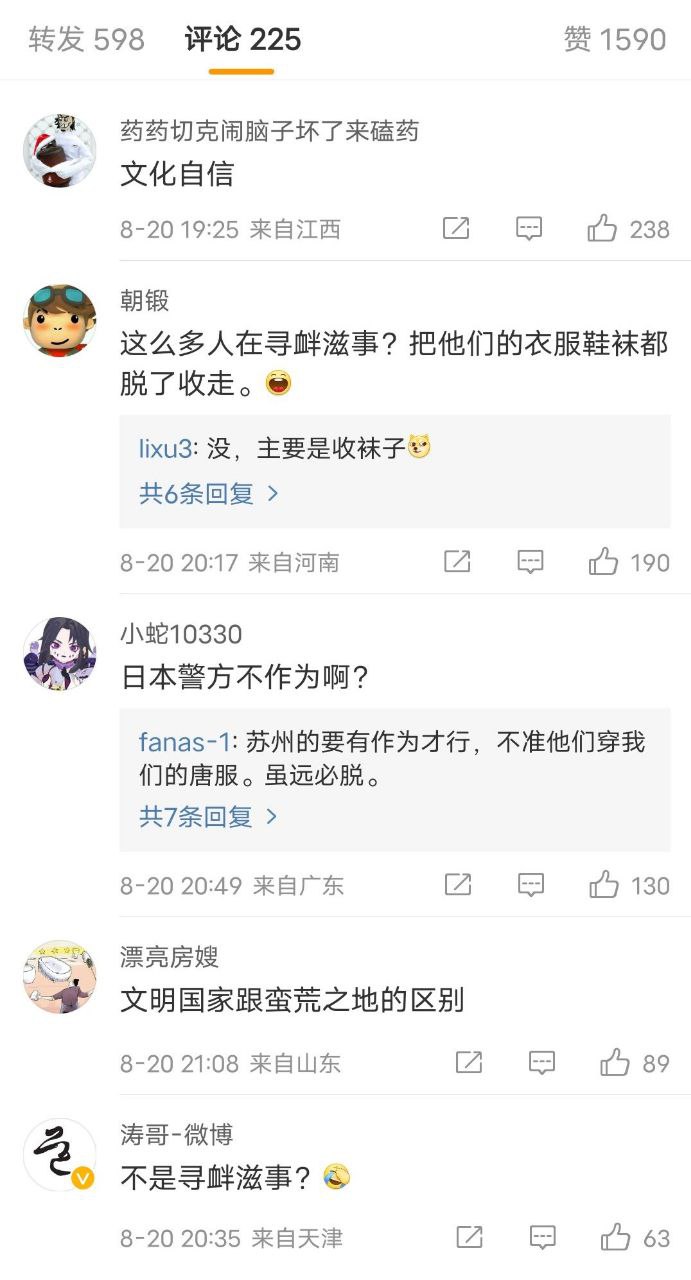Like the comment with 238 likes
This screenshot has width=691, height=1280.
click(x=602, y=229)
